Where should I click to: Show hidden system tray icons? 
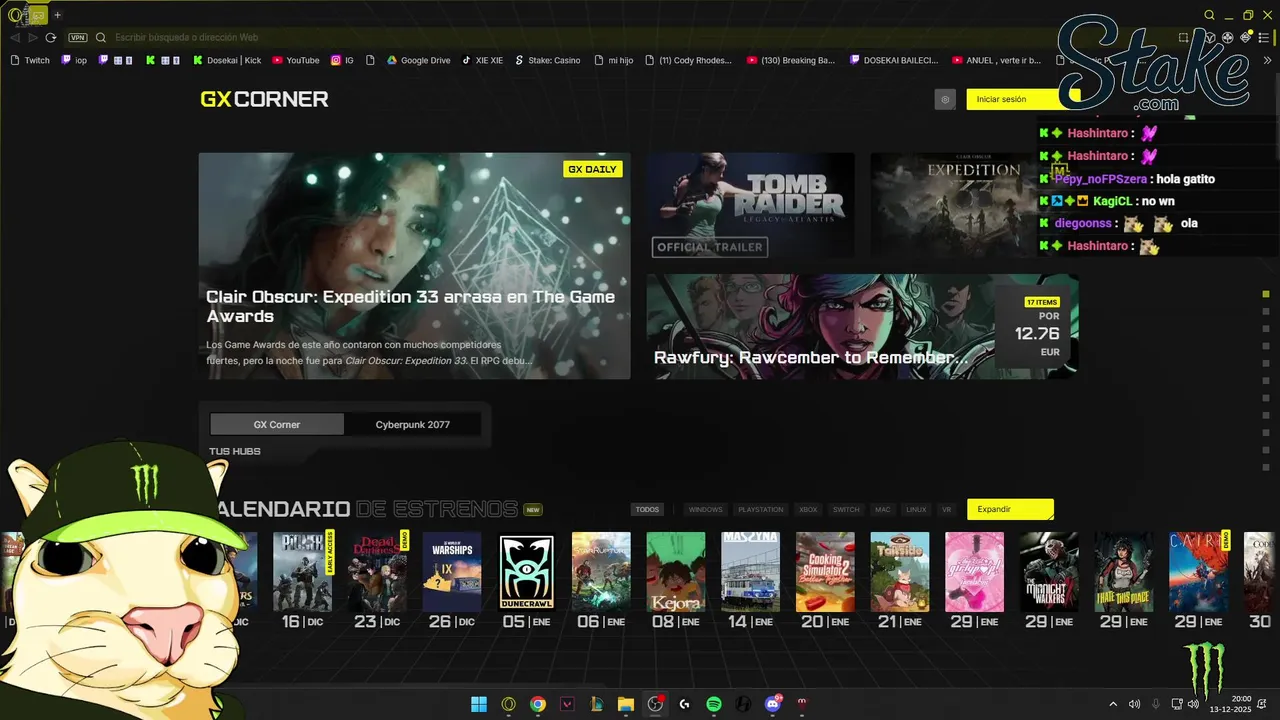point(1113,704)
